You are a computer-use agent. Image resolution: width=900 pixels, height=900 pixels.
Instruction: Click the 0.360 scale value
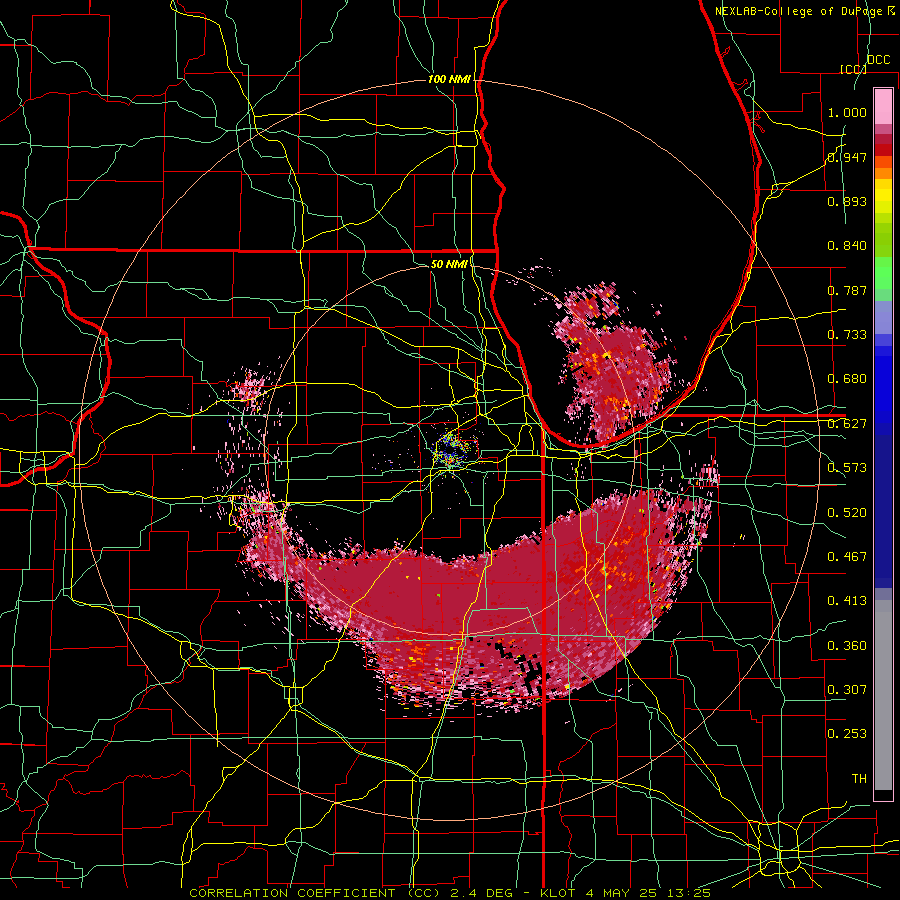pos(847,646)
